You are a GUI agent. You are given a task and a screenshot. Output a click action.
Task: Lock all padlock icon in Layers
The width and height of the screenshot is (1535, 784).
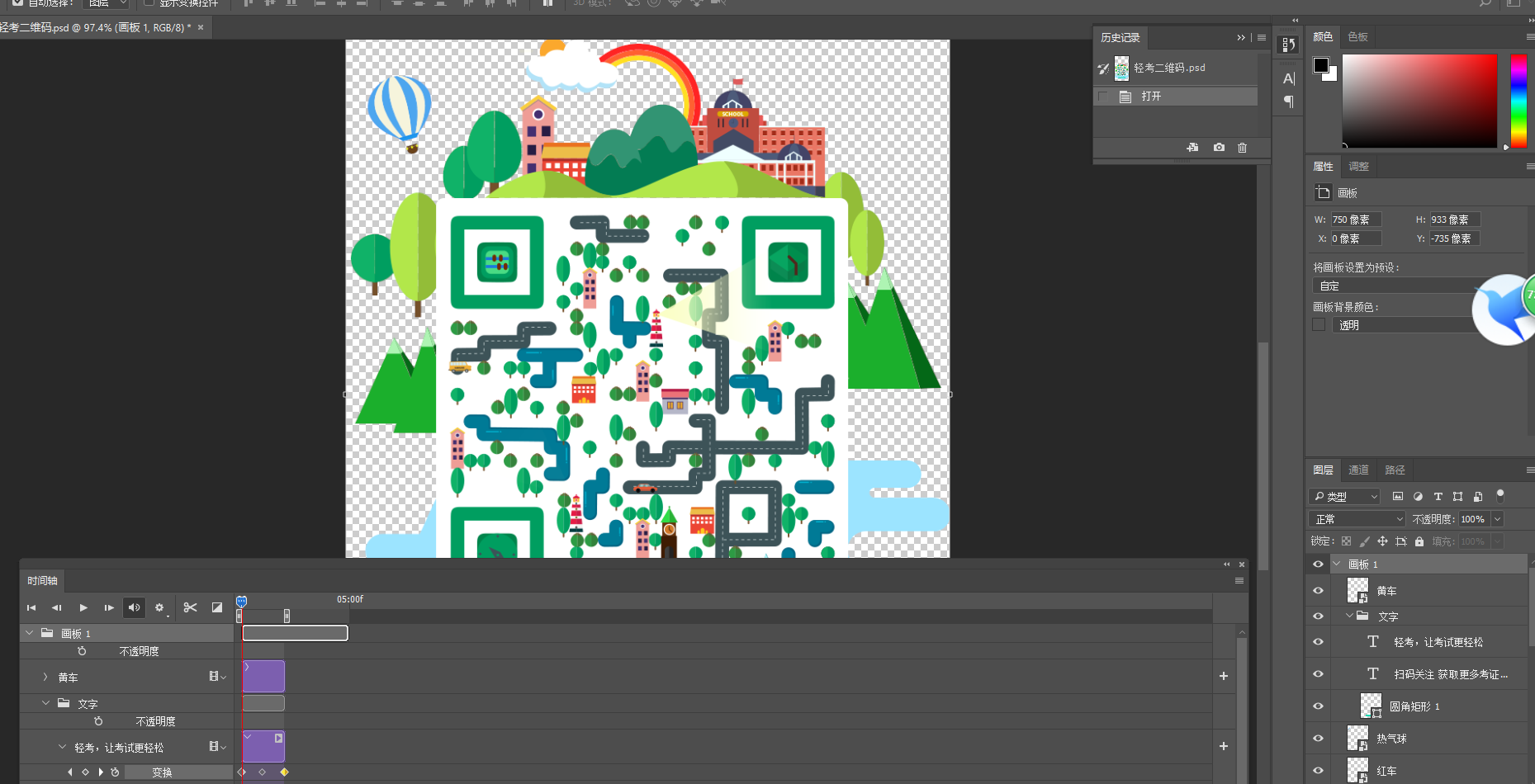[1419, 541]
